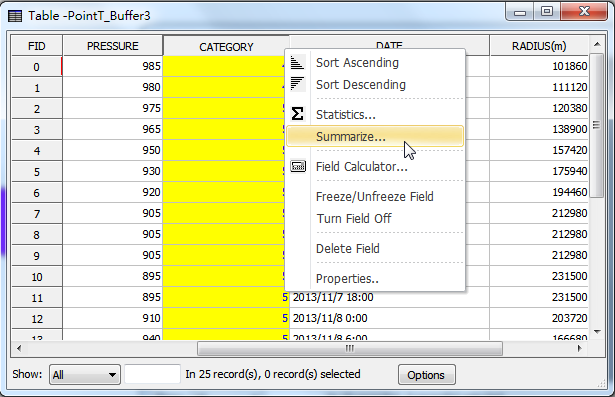Click radius cell 194460

539,192
